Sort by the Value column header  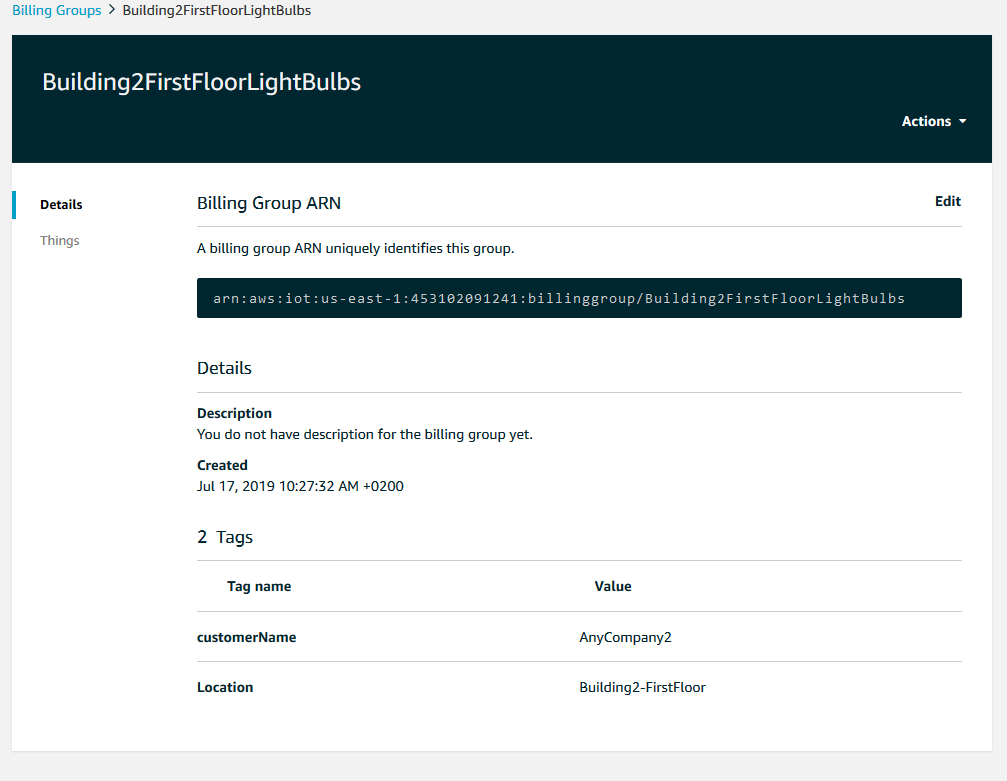point(613,586)
